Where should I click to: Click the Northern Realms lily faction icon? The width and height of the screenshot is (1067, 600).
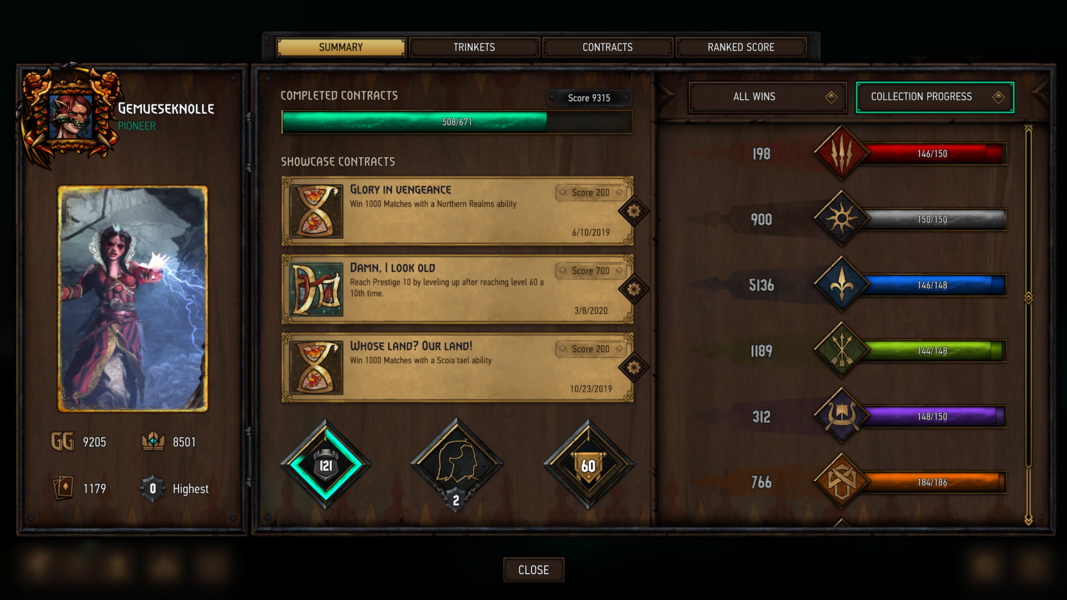841,284
